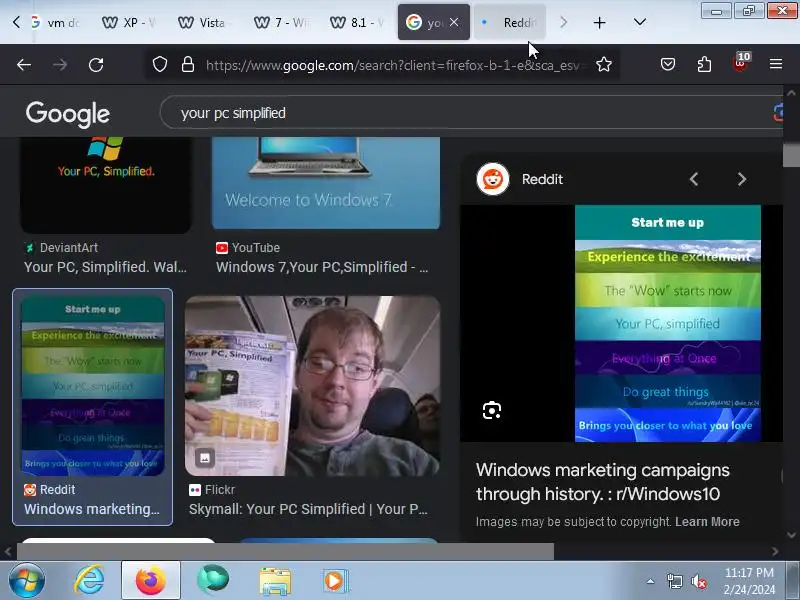This screenshot has width=800, height=600.
Task: Open the taskbar clock 11:17 PM
Action: click(749, 581)
